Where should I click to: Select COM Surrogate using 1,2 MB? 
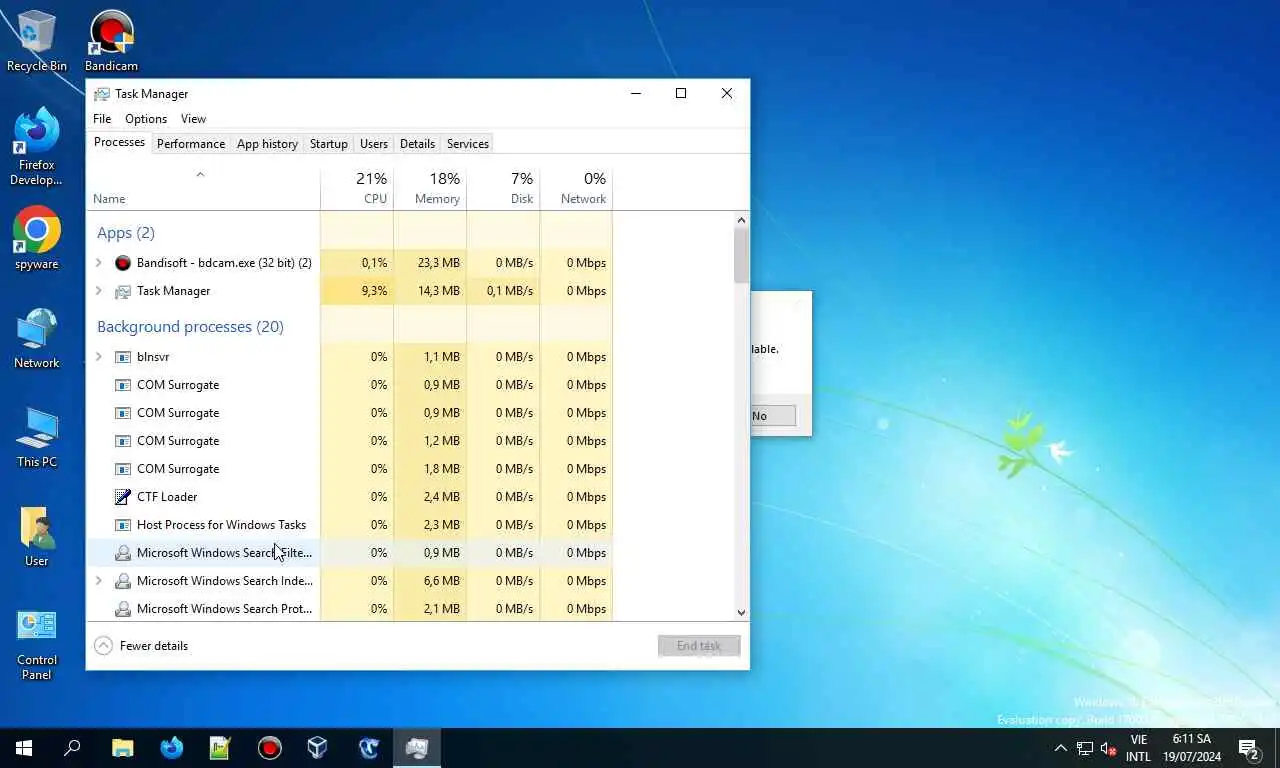pos(350,441)
